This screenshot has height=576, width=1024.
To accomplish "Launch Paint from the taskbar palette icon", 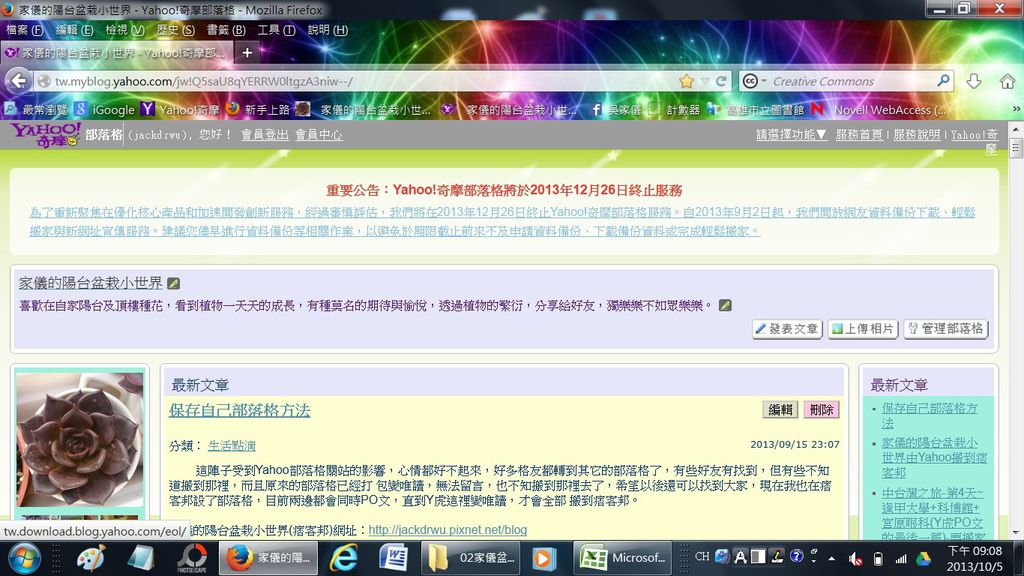I will point(91,558).
